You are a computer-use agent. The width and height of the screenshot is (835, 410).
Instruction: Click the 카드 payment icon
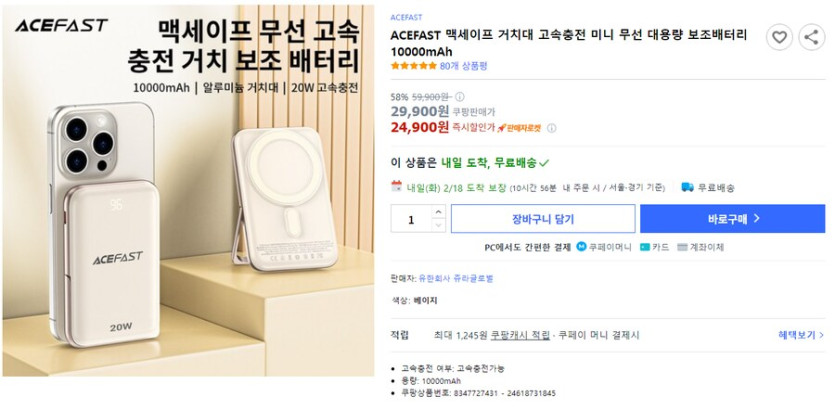coord(645,246)
